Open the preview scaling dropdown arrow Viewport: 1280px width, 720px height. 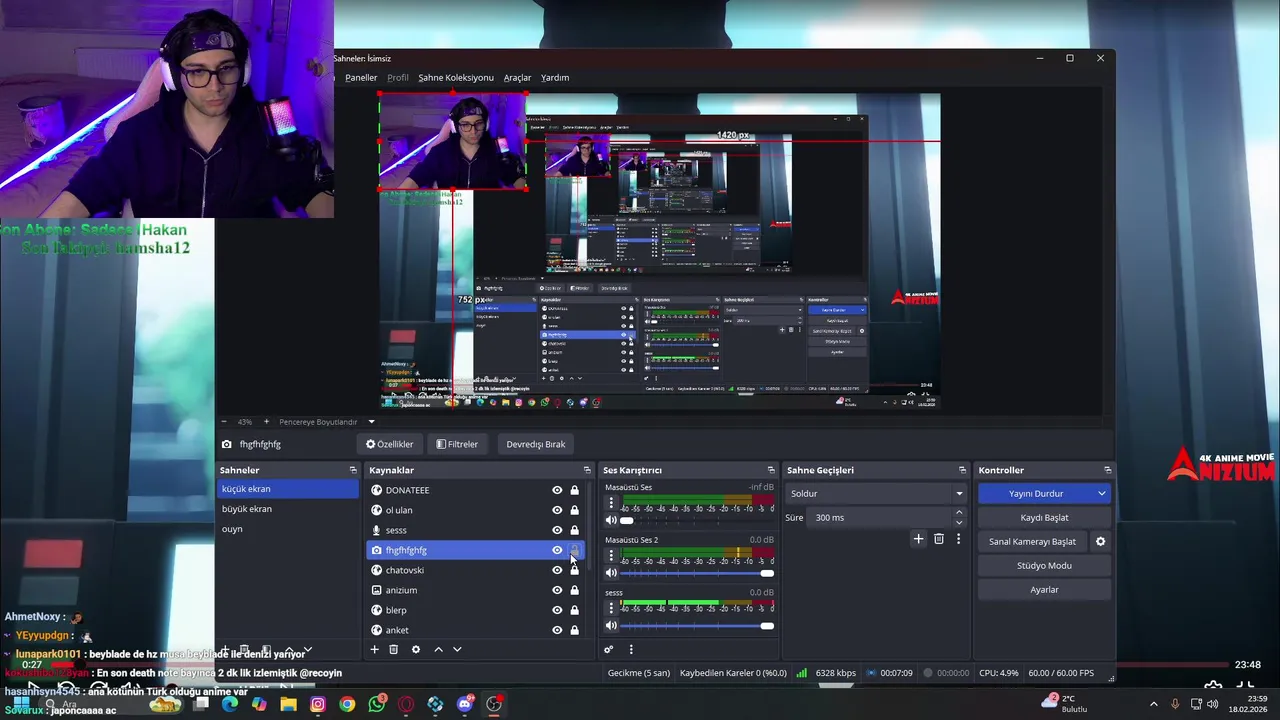[x=371, y=422]
